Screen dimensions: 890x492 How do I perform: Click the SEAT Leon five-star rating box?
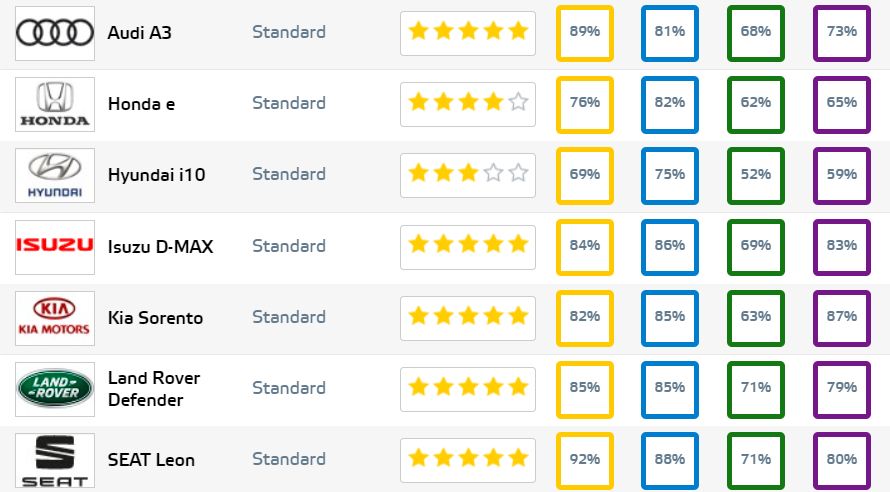click(x=467, y=459)
